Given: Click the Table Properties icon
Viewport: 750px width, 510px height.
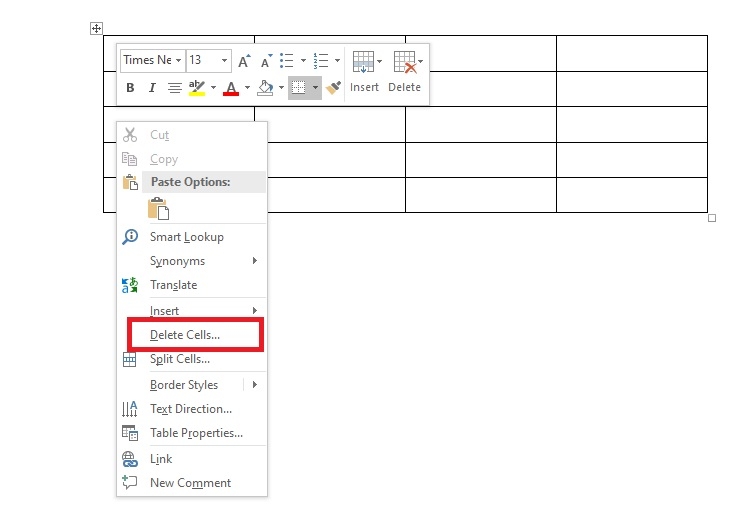Looking at the screenshot, I should (x=130, y=433).
